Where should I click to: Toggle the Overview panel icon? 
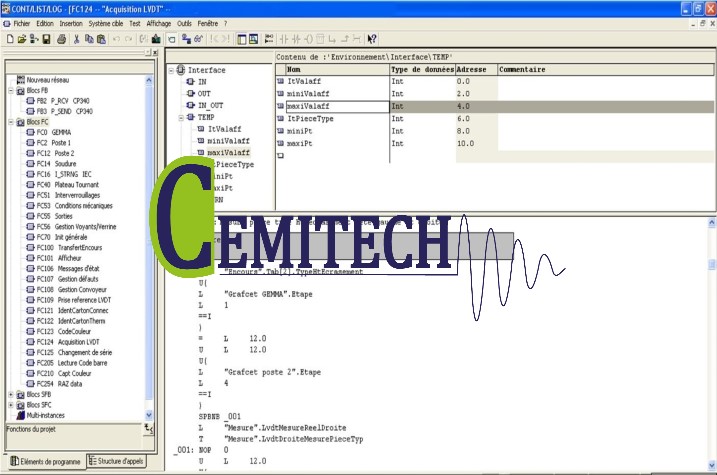241,39
